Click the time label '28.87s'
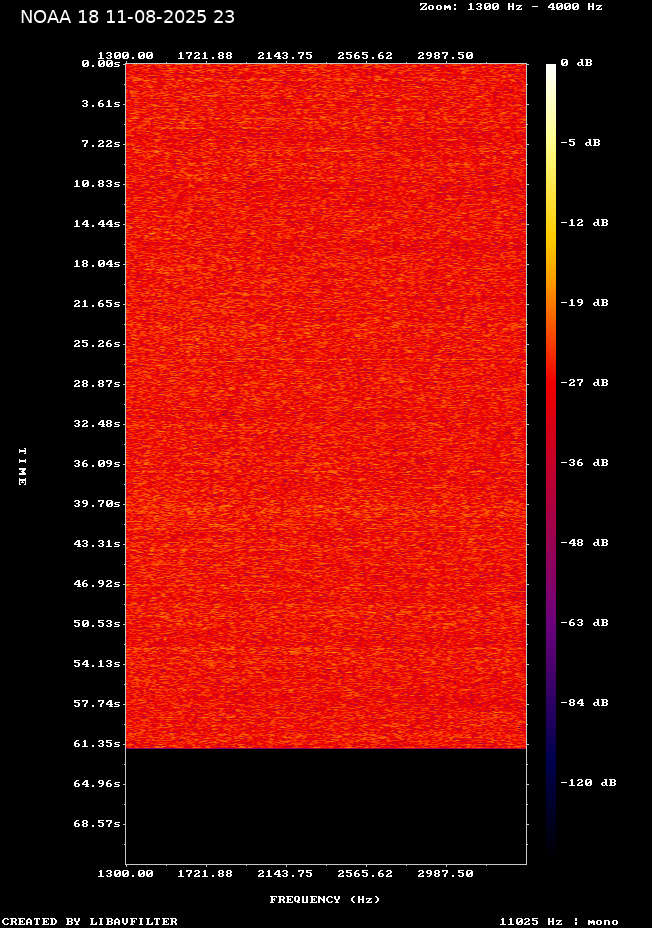The height and width of the screenshot is (928, 652). (x=97, y=384)
